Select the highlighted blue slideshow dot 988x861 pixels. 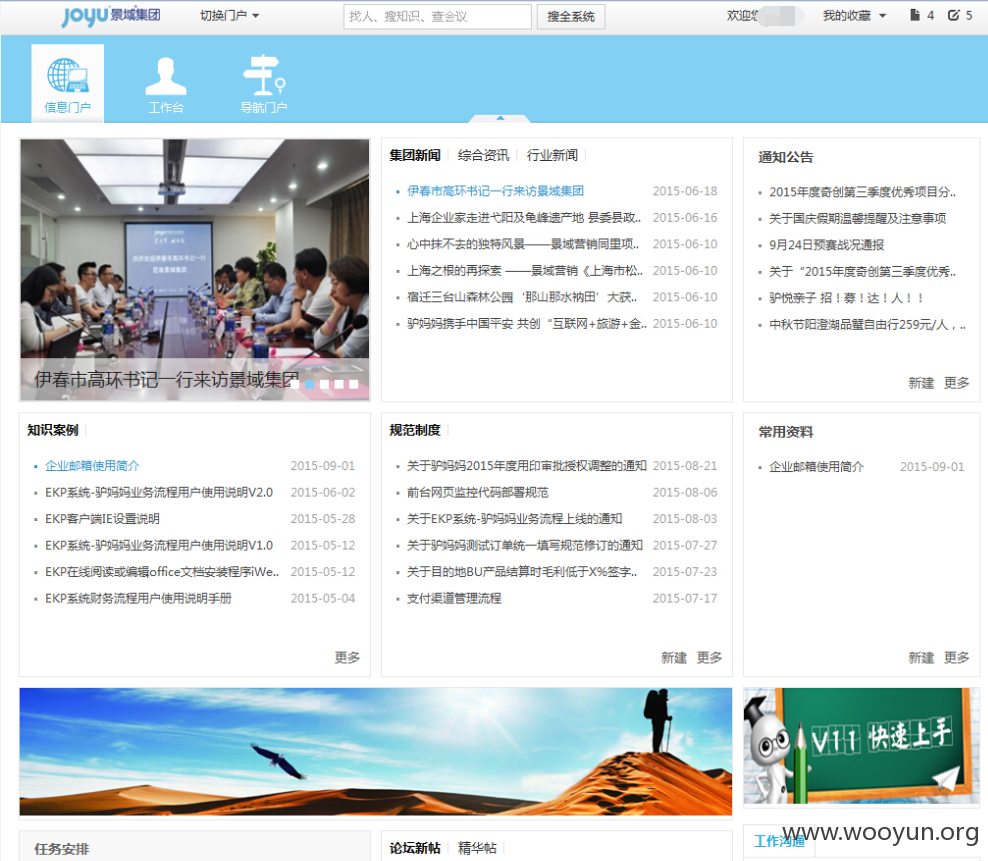[x=309, y=384]
